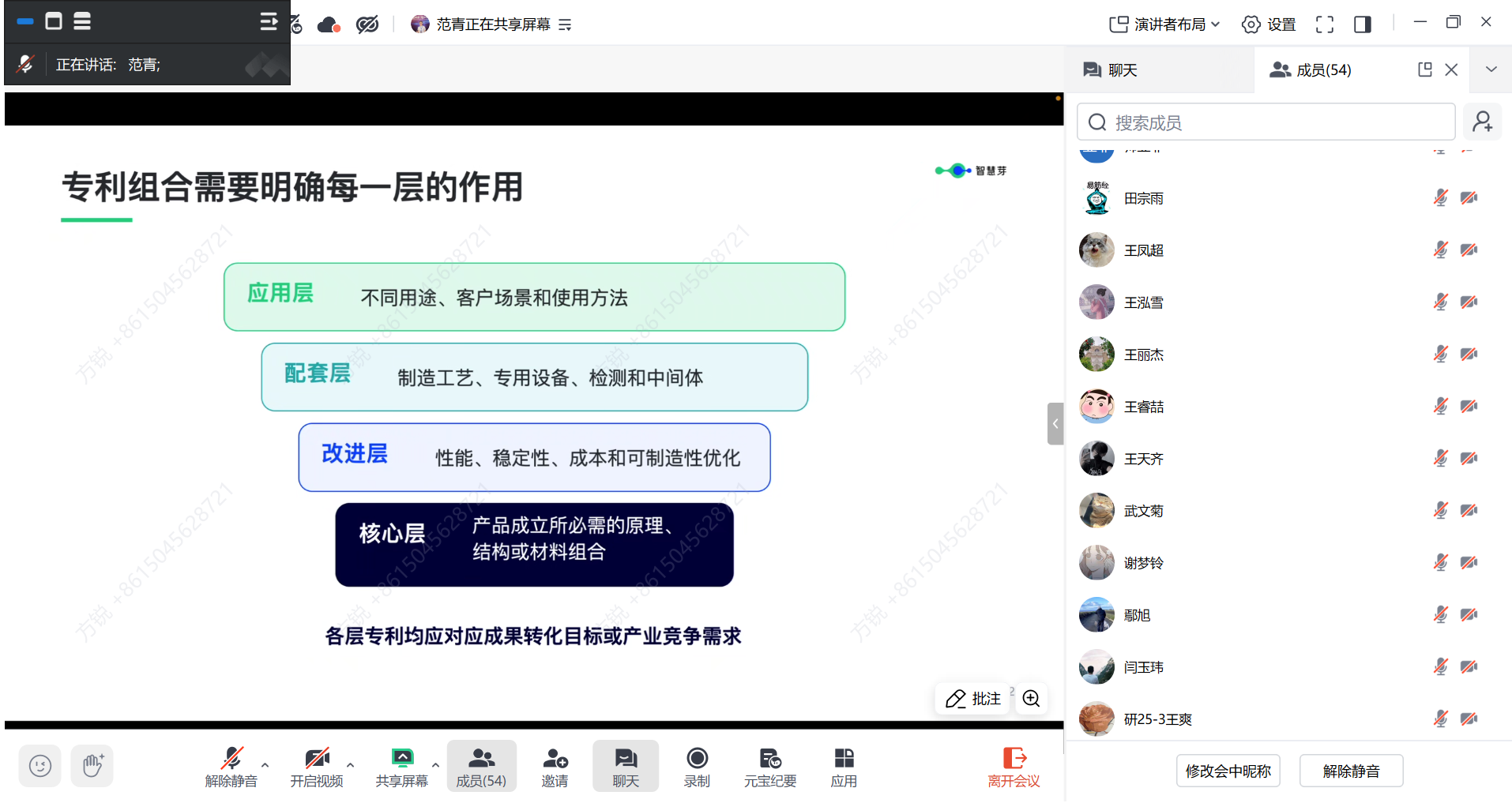This screenshot has height=803, width=1512.
Task: Open the emoji reactions button
Action: 39,766
